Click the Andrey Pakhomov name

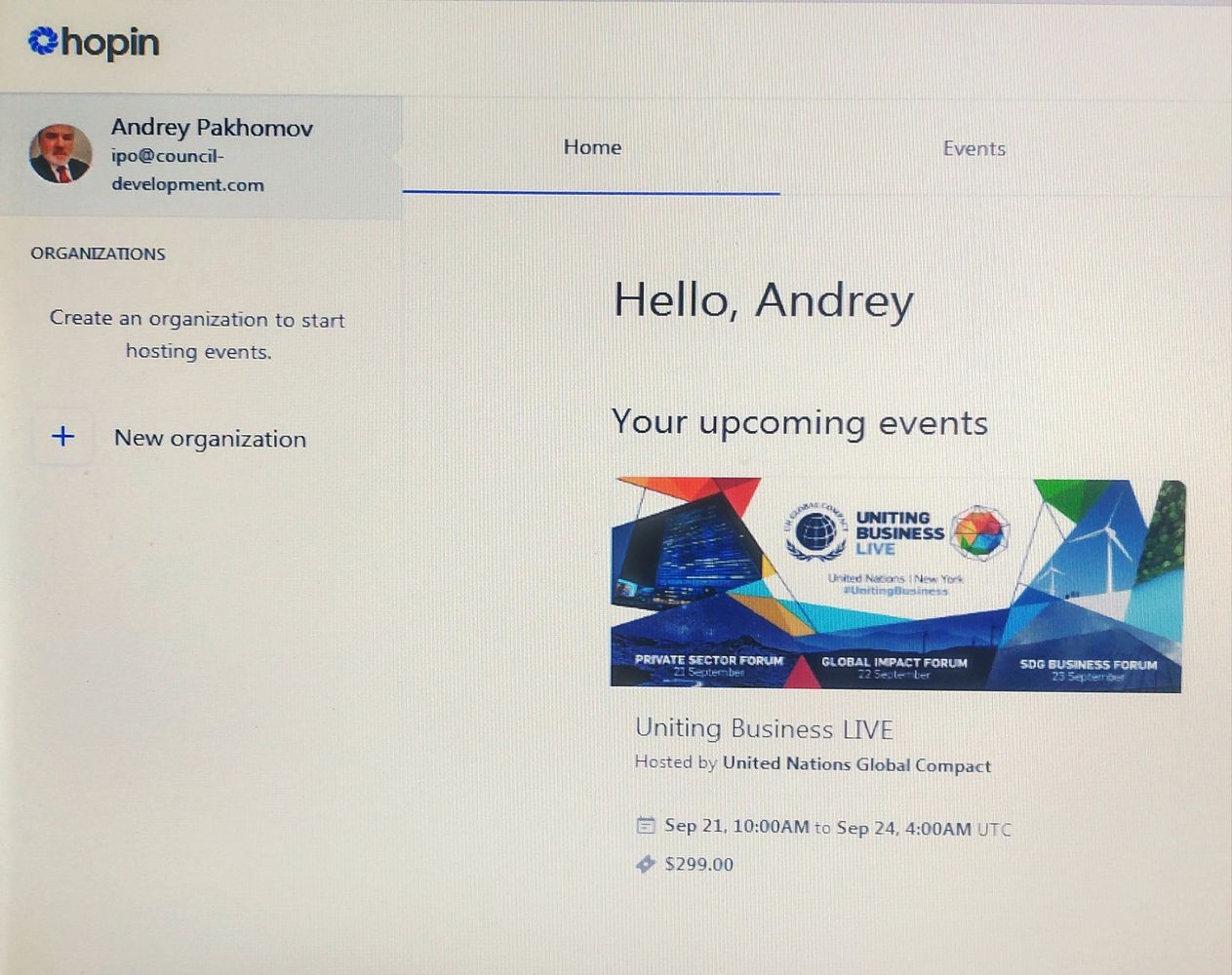[x=212, y=128]
